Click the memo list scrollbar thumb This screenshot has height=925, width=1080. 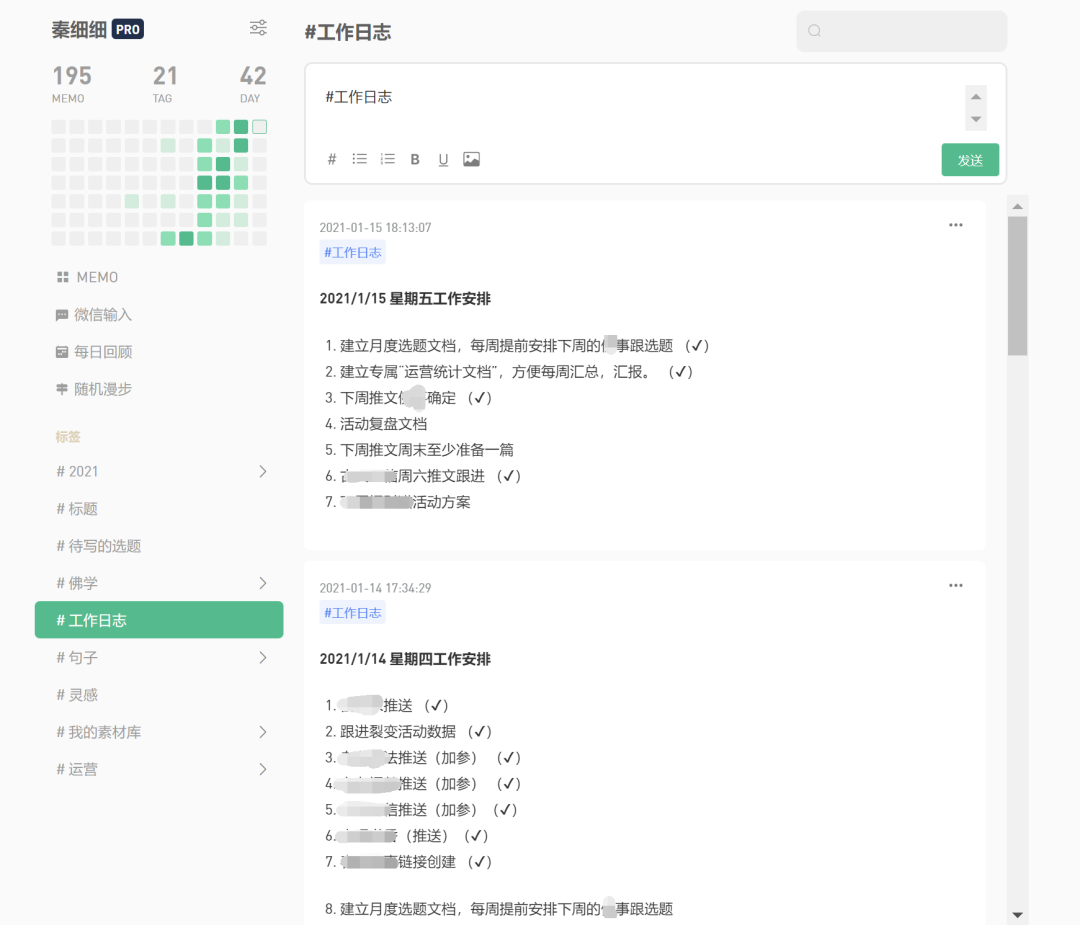pos(1017,286)
